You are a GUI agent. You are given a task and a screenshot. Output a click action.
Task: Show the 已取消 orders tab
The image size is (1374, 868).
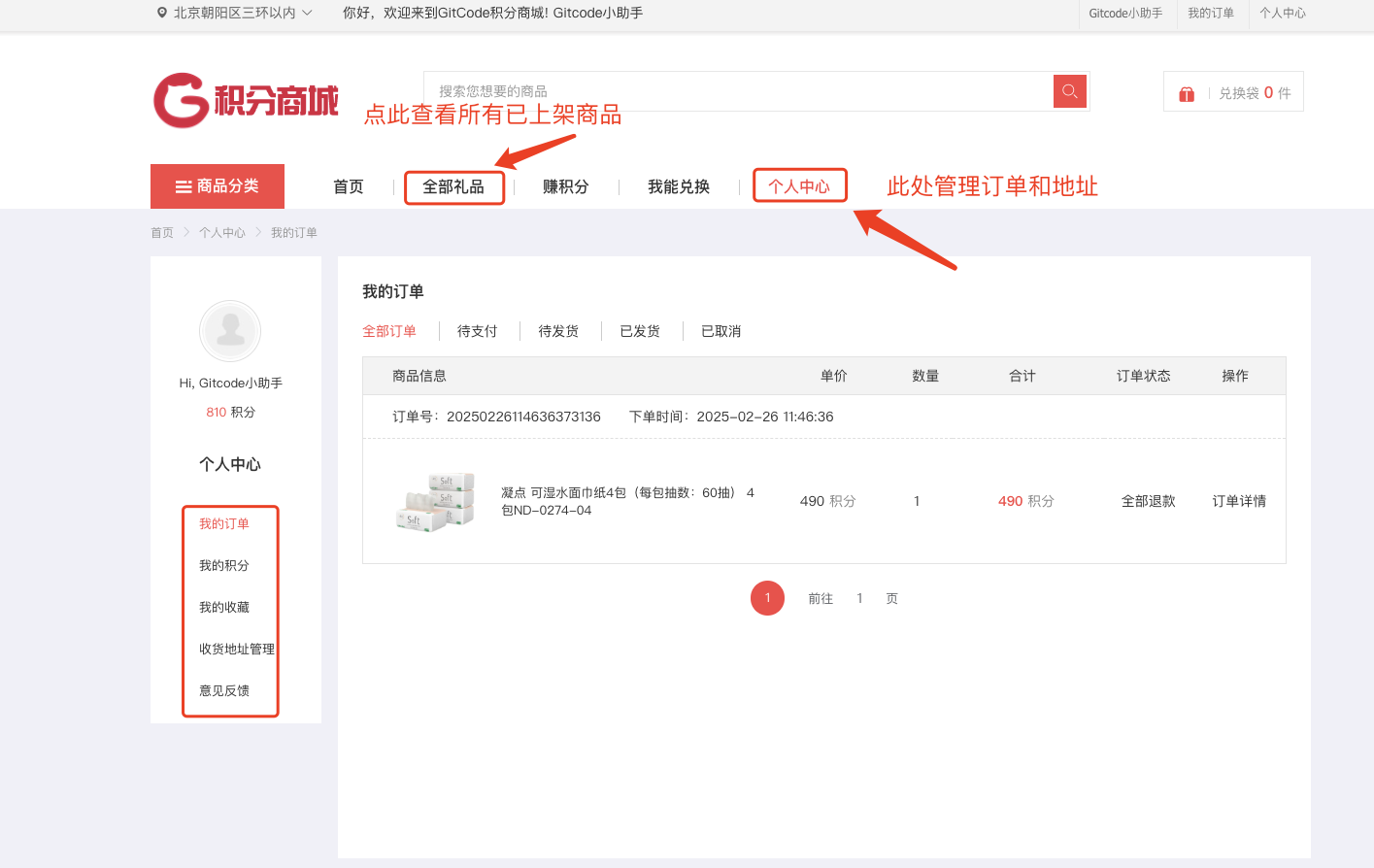(721, 331)
